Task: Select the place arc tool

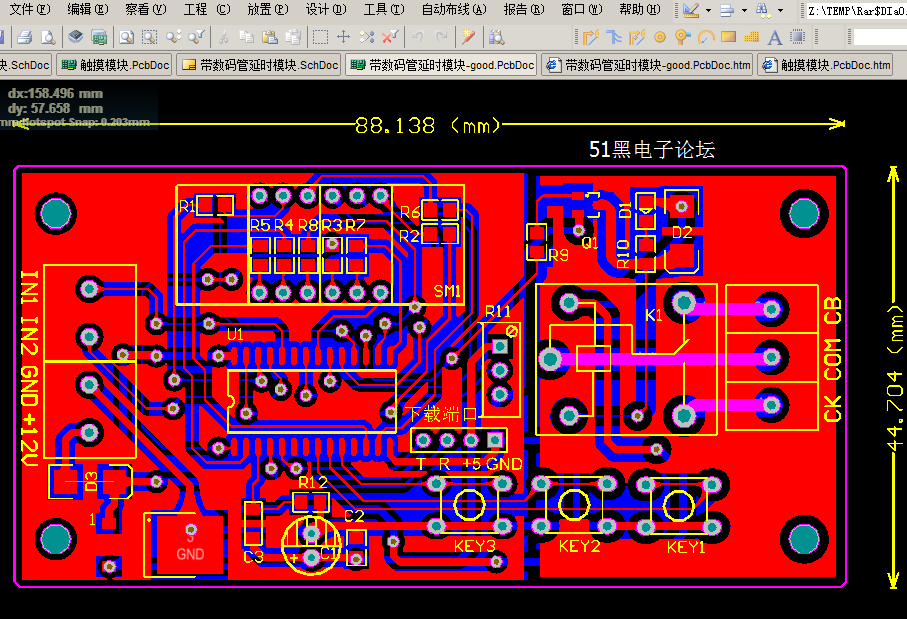Action: [705, 37]
